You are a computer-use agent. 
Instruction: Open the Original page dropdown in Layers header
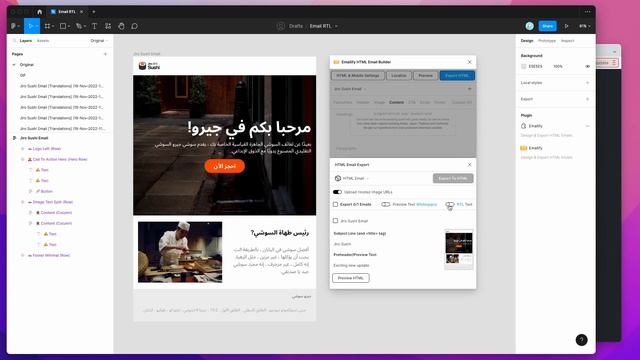[x=99, y=41]
